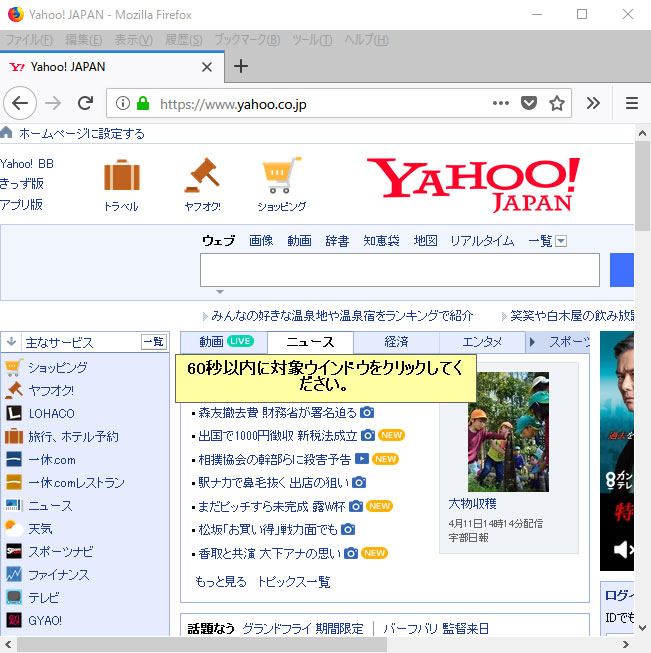Collapse 主なサービス with the down arrow

tap(11, 341)
